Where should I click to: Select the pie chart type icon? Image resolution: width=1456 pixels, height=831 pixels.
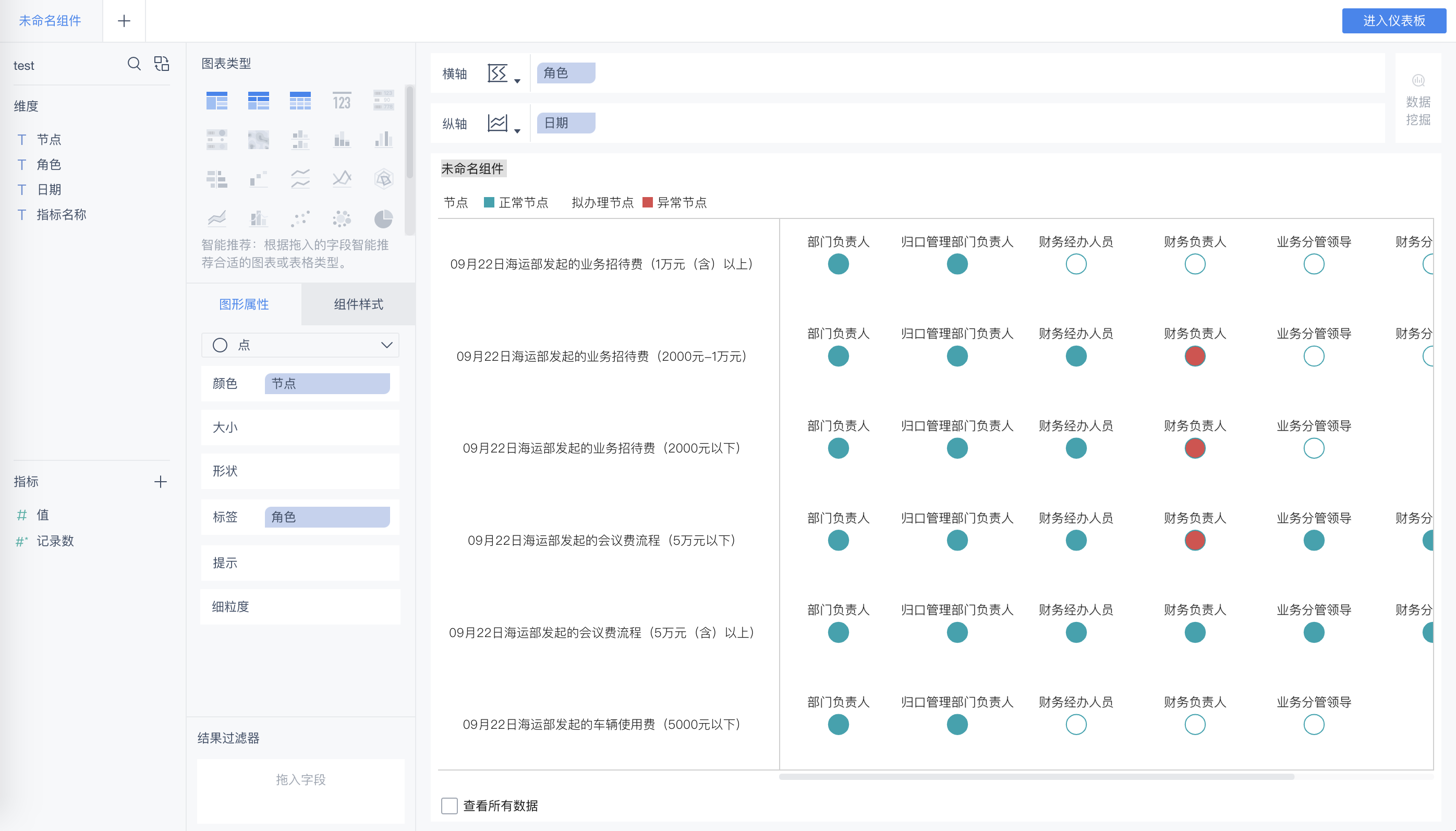tap(383, 218)
